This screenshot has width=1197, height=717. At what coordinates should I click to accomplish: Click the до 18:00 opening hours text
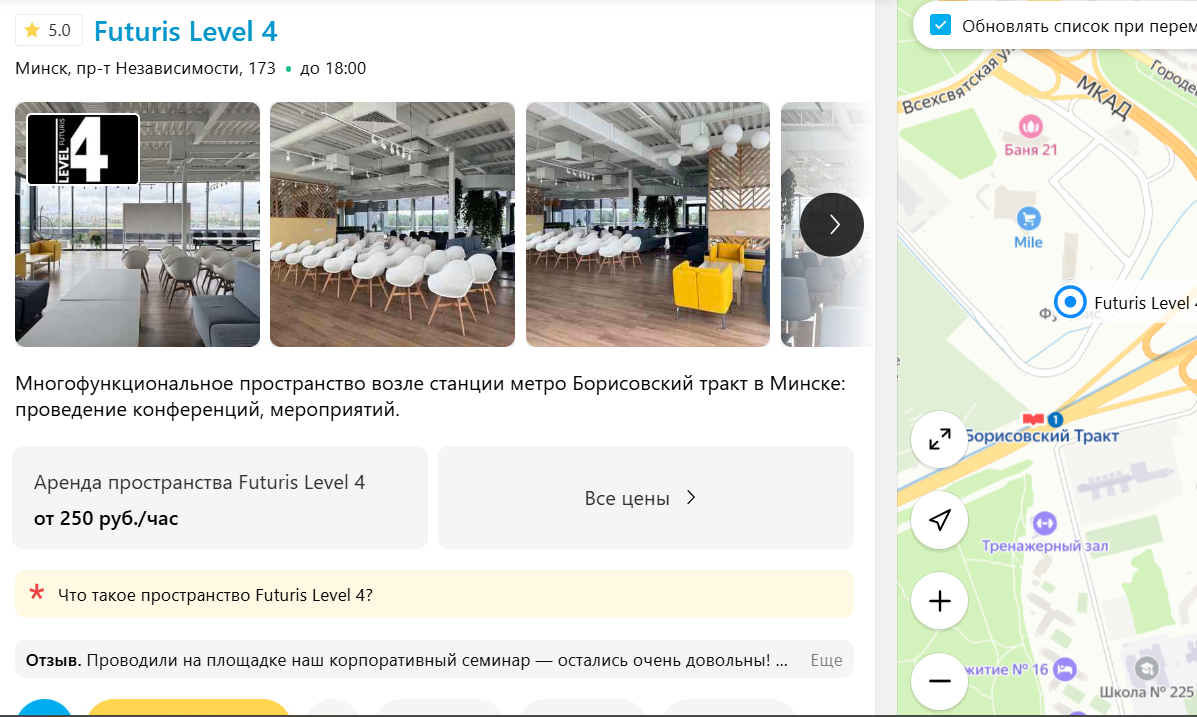point(333,68)
